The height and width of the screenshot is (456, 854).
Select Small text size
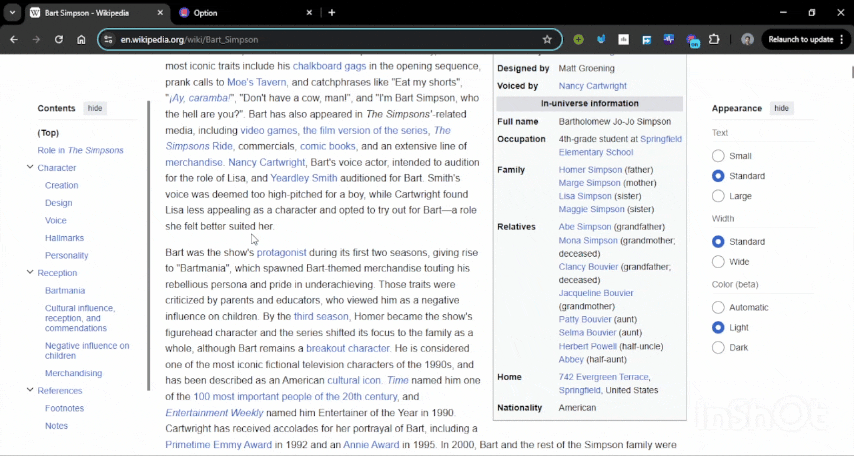coord(718,156)
